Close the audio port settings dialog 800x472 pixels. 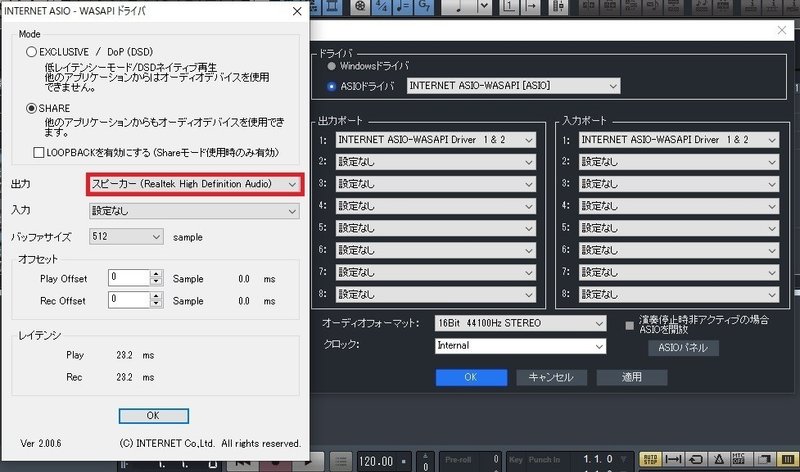[x=782, y=30]
